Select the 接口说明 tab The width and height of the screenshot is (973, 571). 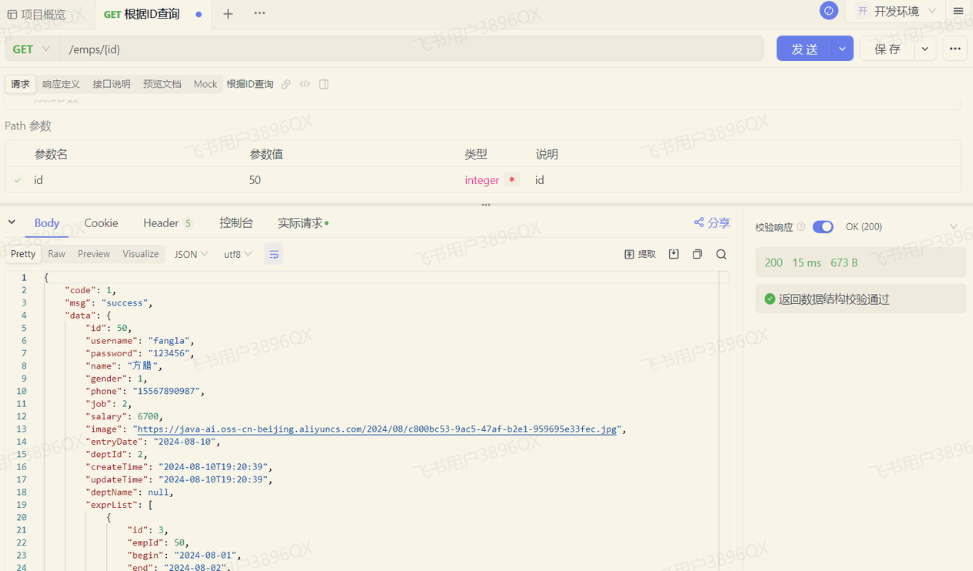point(112,84)
